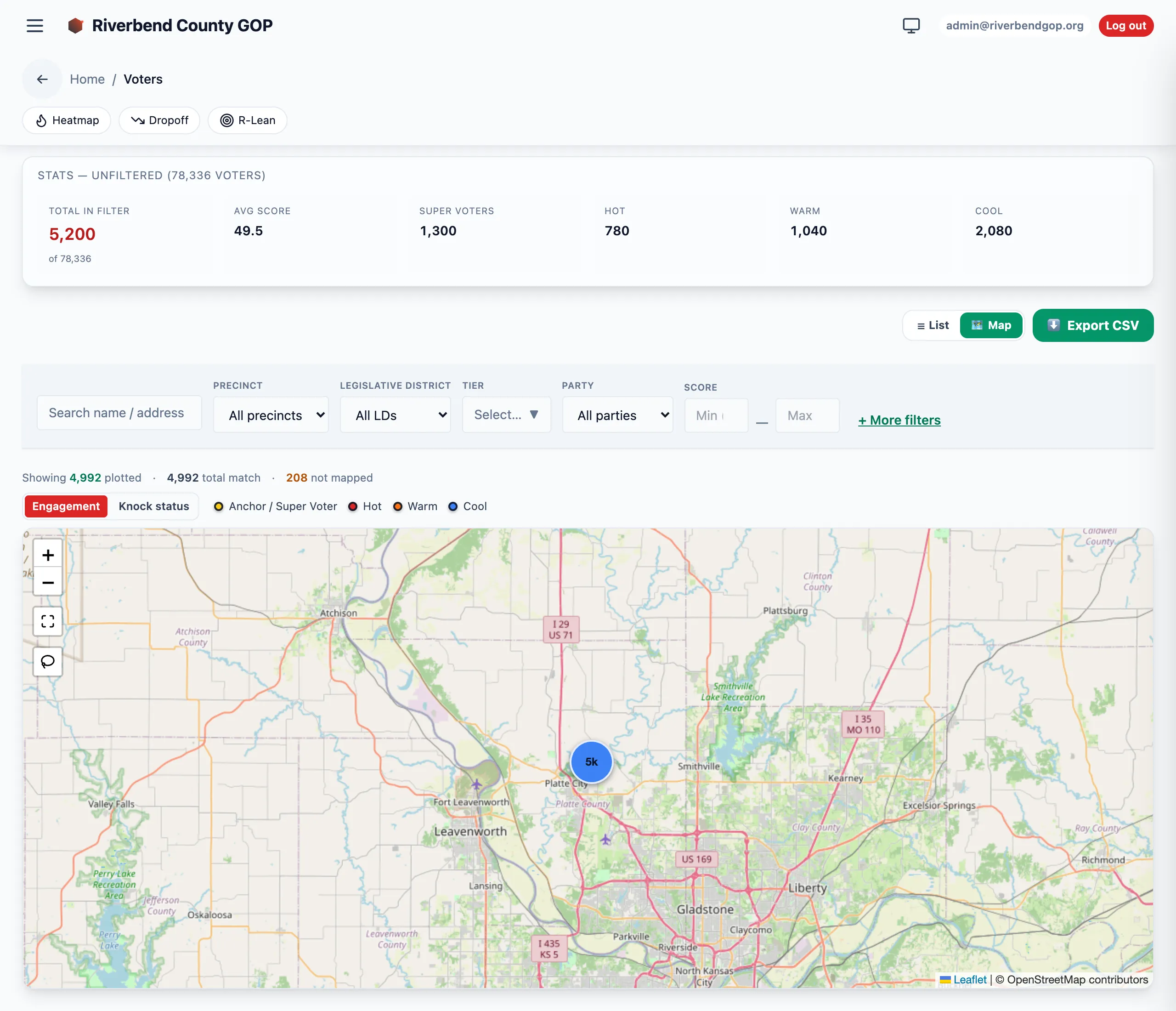The width and height of the screenshot is (1176, 1011).
Task: Toggle the display theme monitor icon
Action: tap(911, 26)
